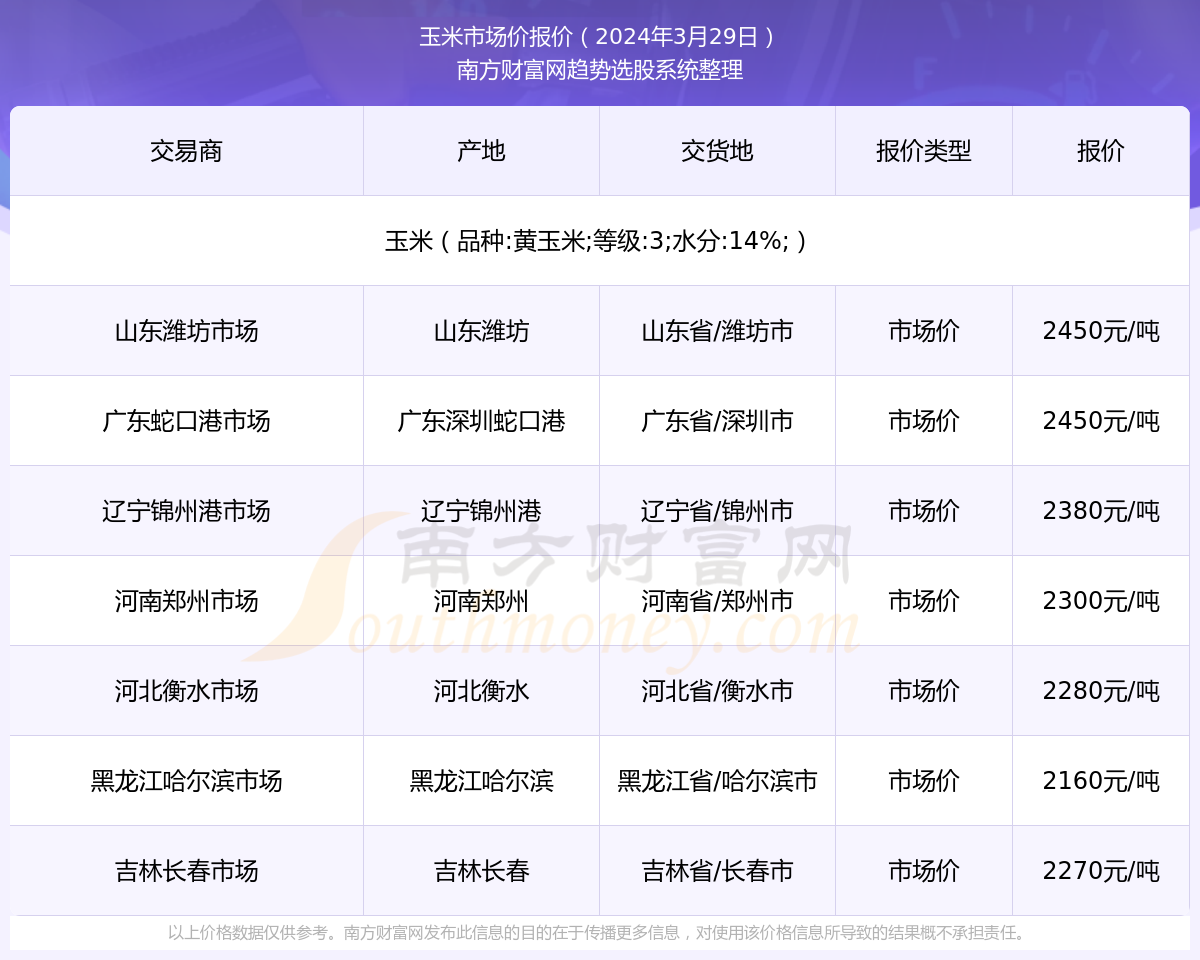Image resolution: width=1200 pixels, height=960 pixels.
Task: Select the 交货地 column header
Action: (717, 151)
